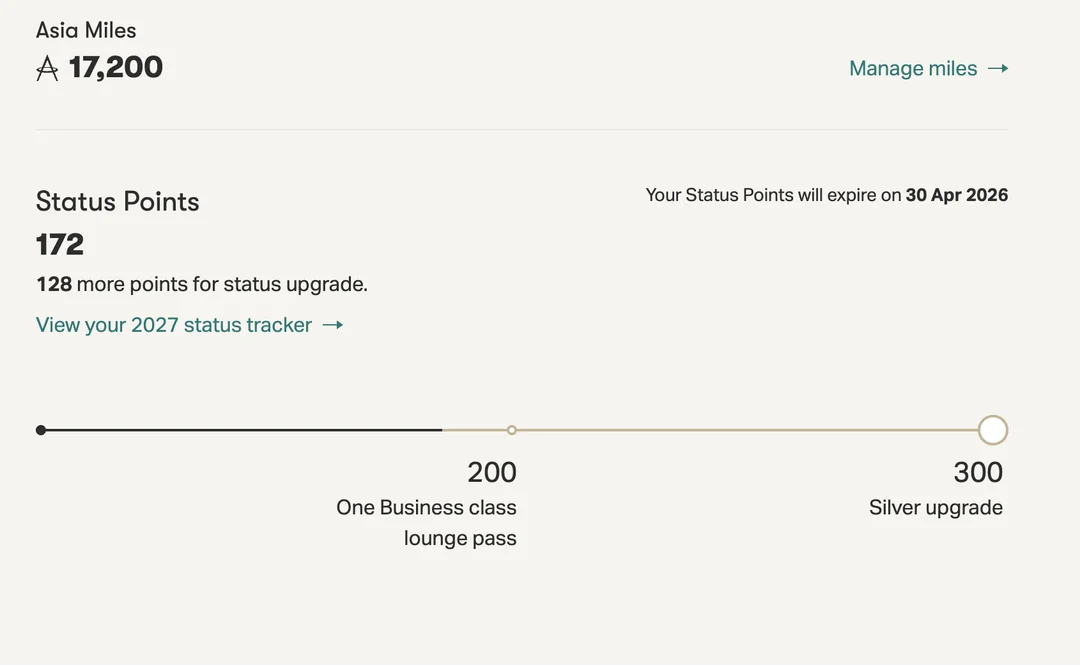The width and height of the screenshot is (1080, 665).
Task: Click the 17,200 miles balance
Action: [116, 67]
